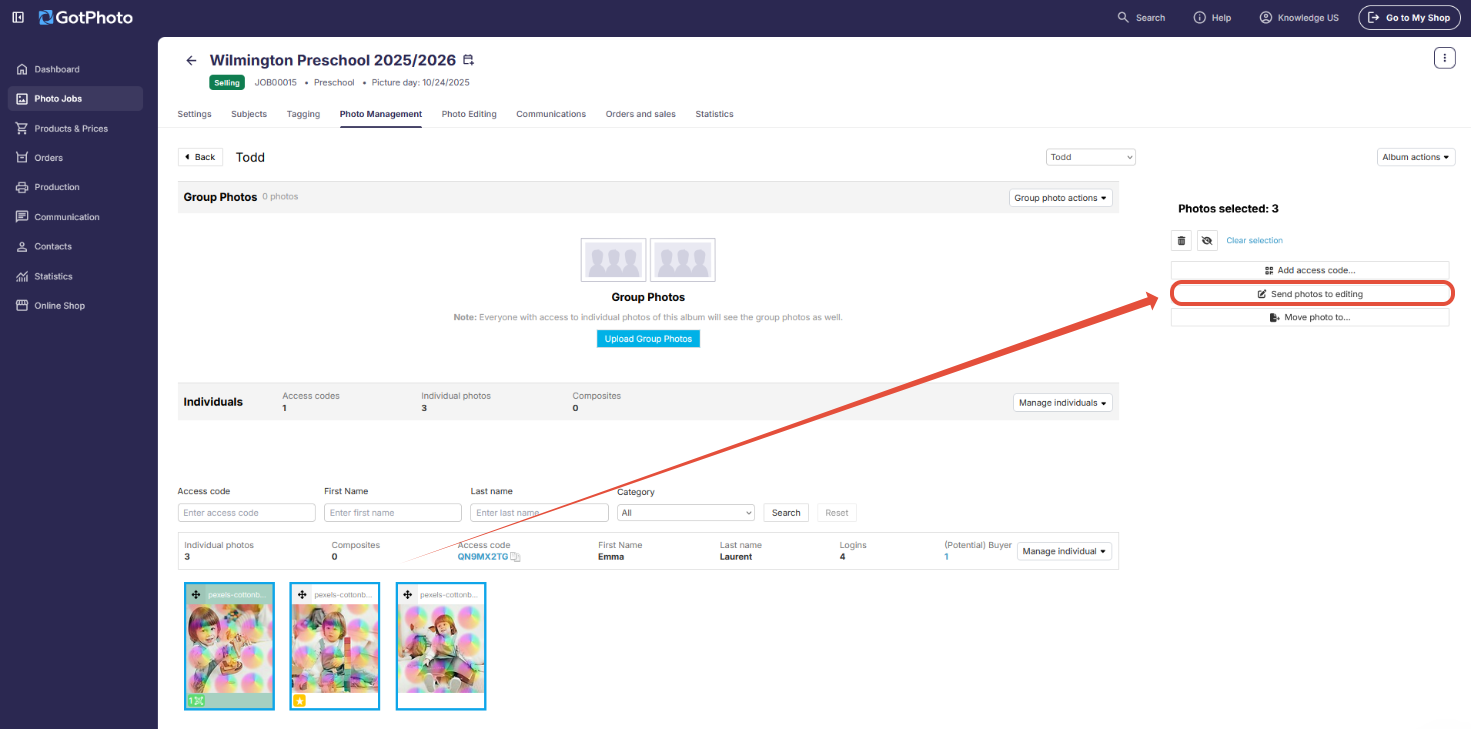
Task: Go back using the arrow beside the job title
Action: (191, 61)
